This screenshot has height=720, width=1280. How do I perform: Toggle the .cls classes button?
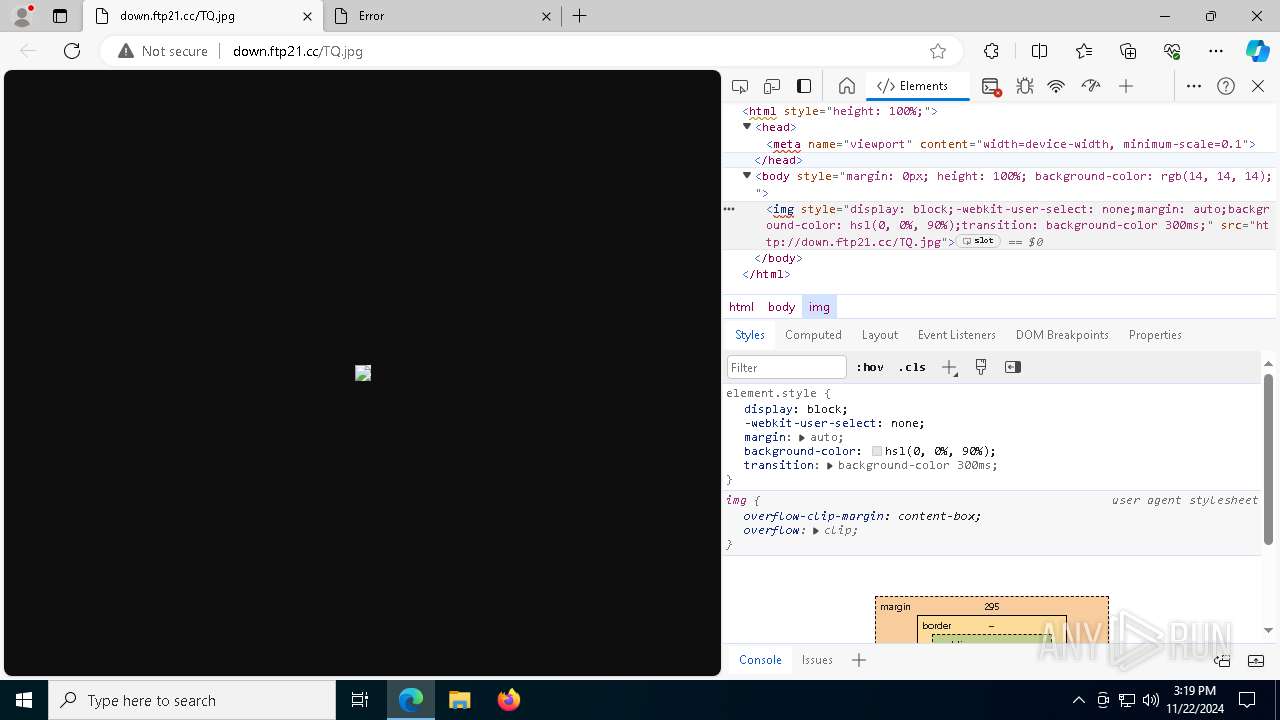pyautogui.click(x=912, y=367)
